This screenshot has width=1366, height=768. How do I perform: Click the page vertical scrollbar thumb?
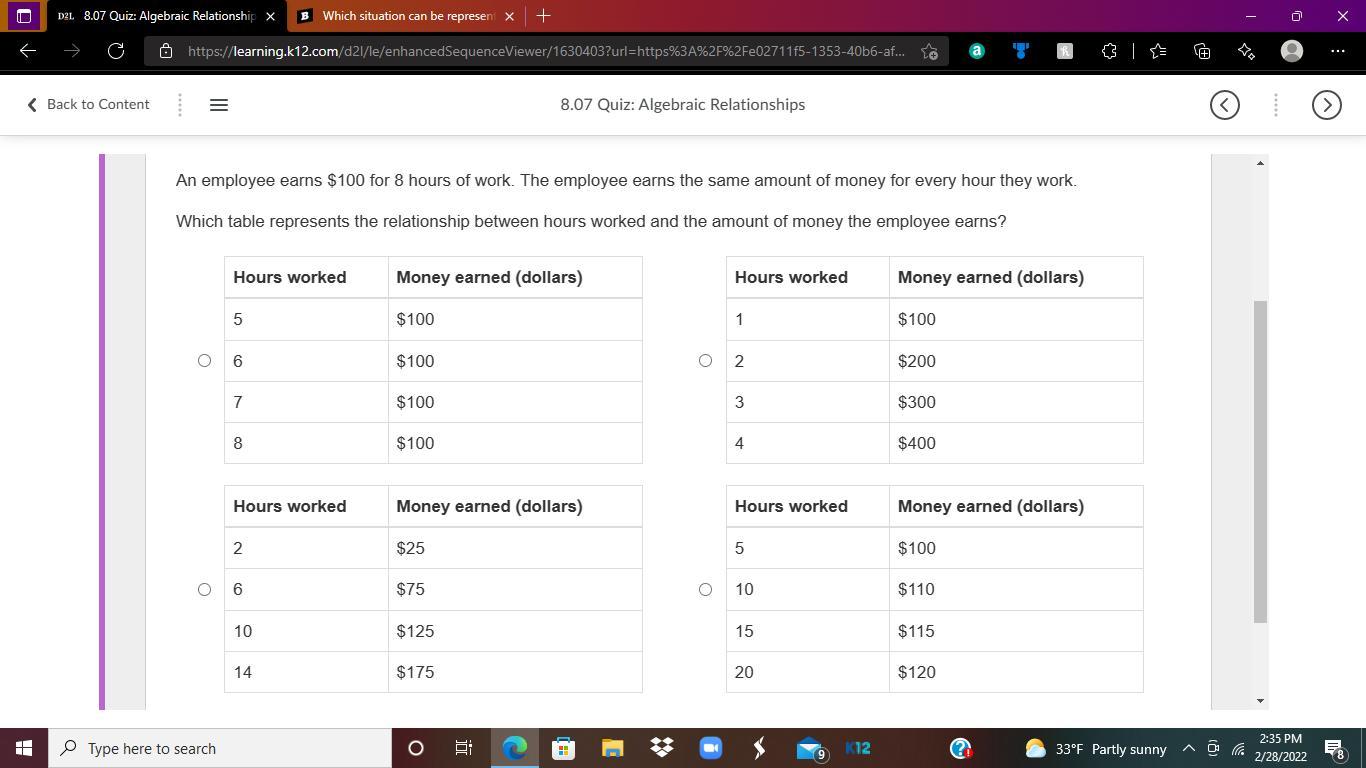(x=1260, y=461)
